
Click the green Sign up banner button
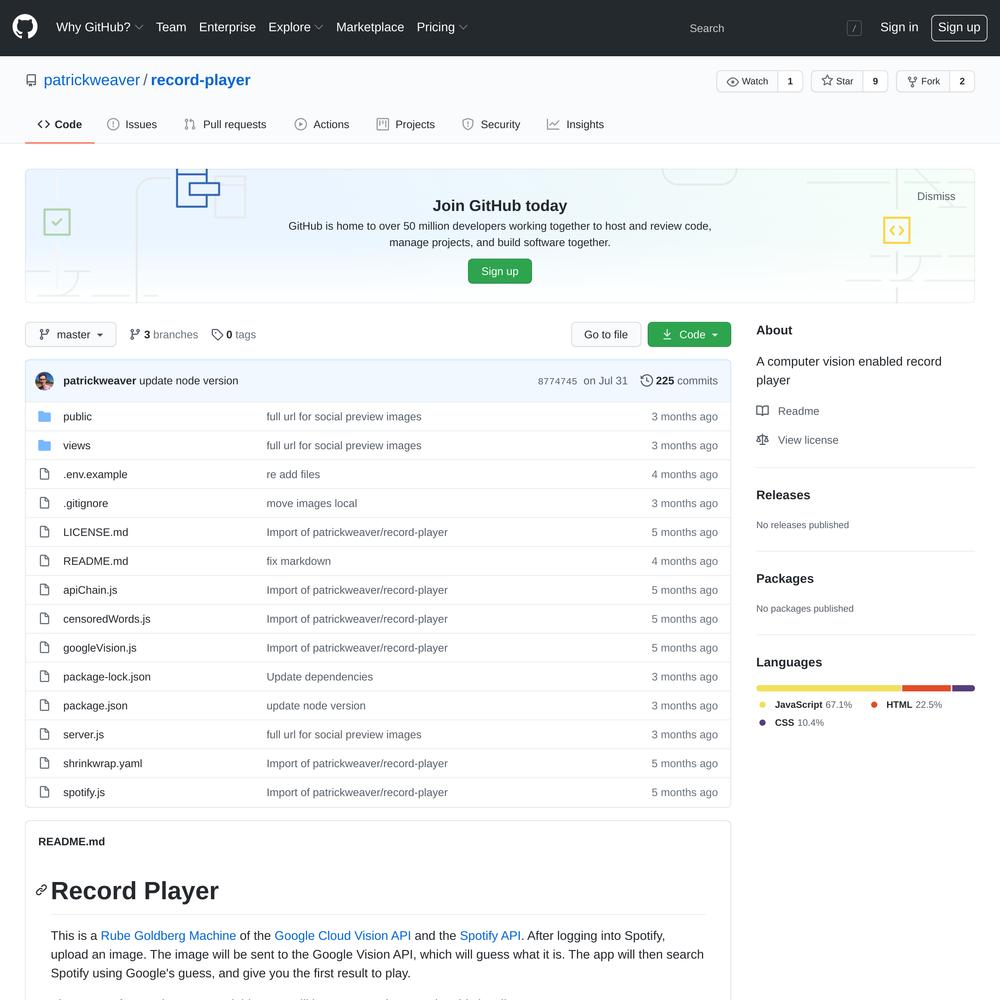pos(499,271)
